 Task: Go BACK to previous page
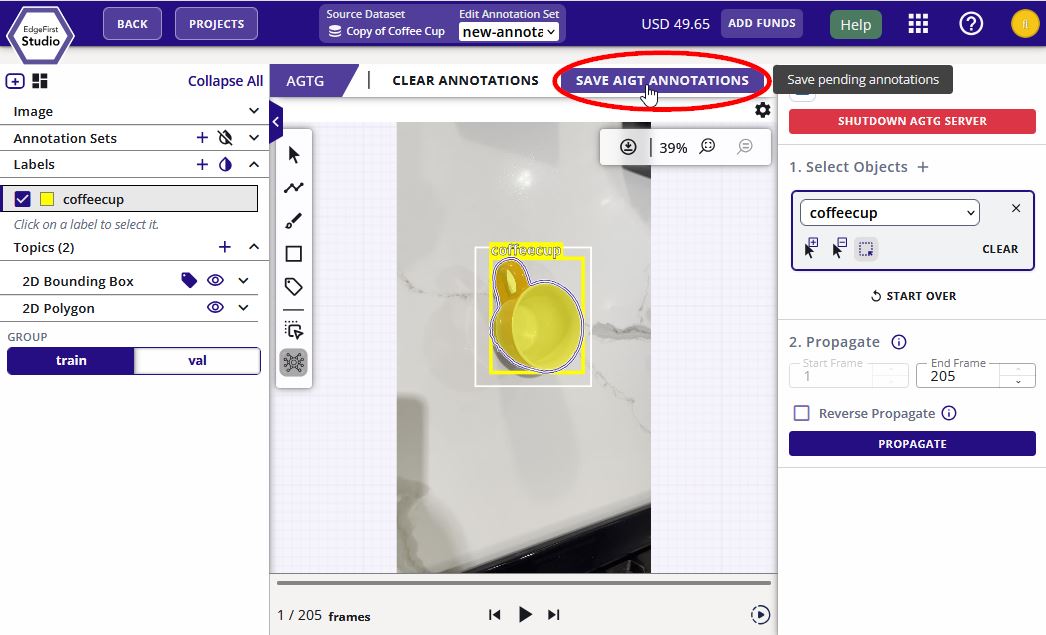[x=132, y=24]
